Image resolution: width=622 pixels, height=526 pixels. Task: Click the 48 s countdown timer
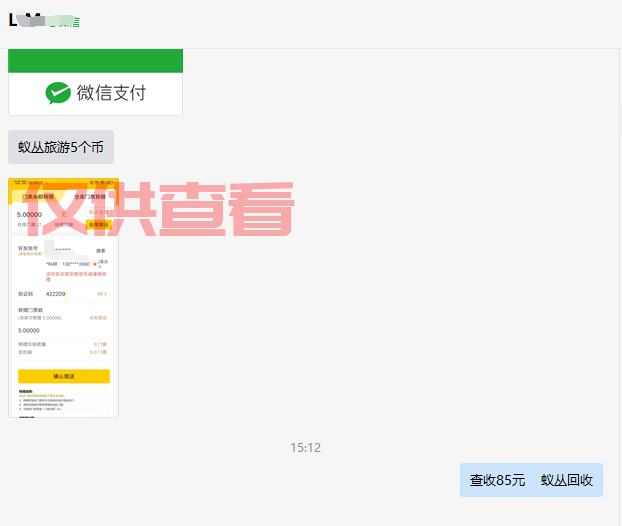(101, 294)
